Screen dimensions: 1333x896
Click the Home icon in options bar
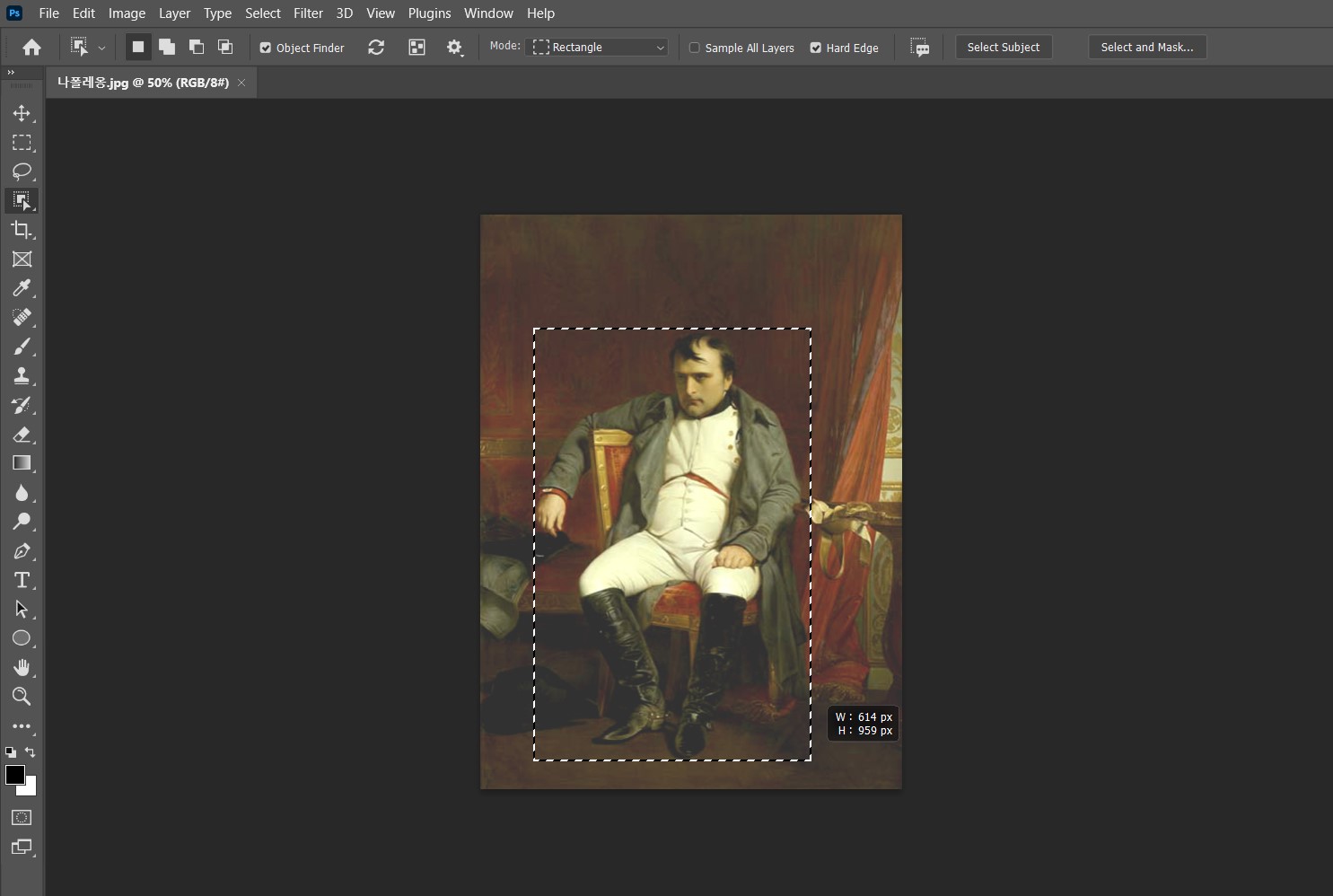(31, 48)
